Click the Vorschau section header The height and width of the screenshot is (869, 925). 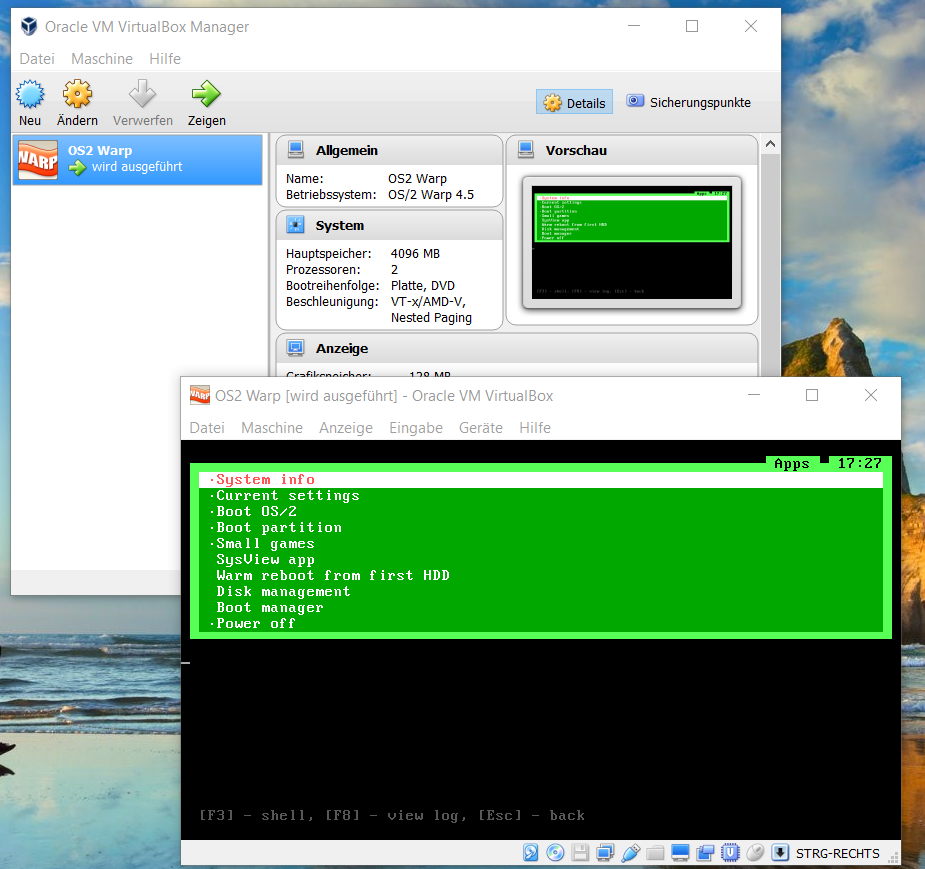pos(632,150)
